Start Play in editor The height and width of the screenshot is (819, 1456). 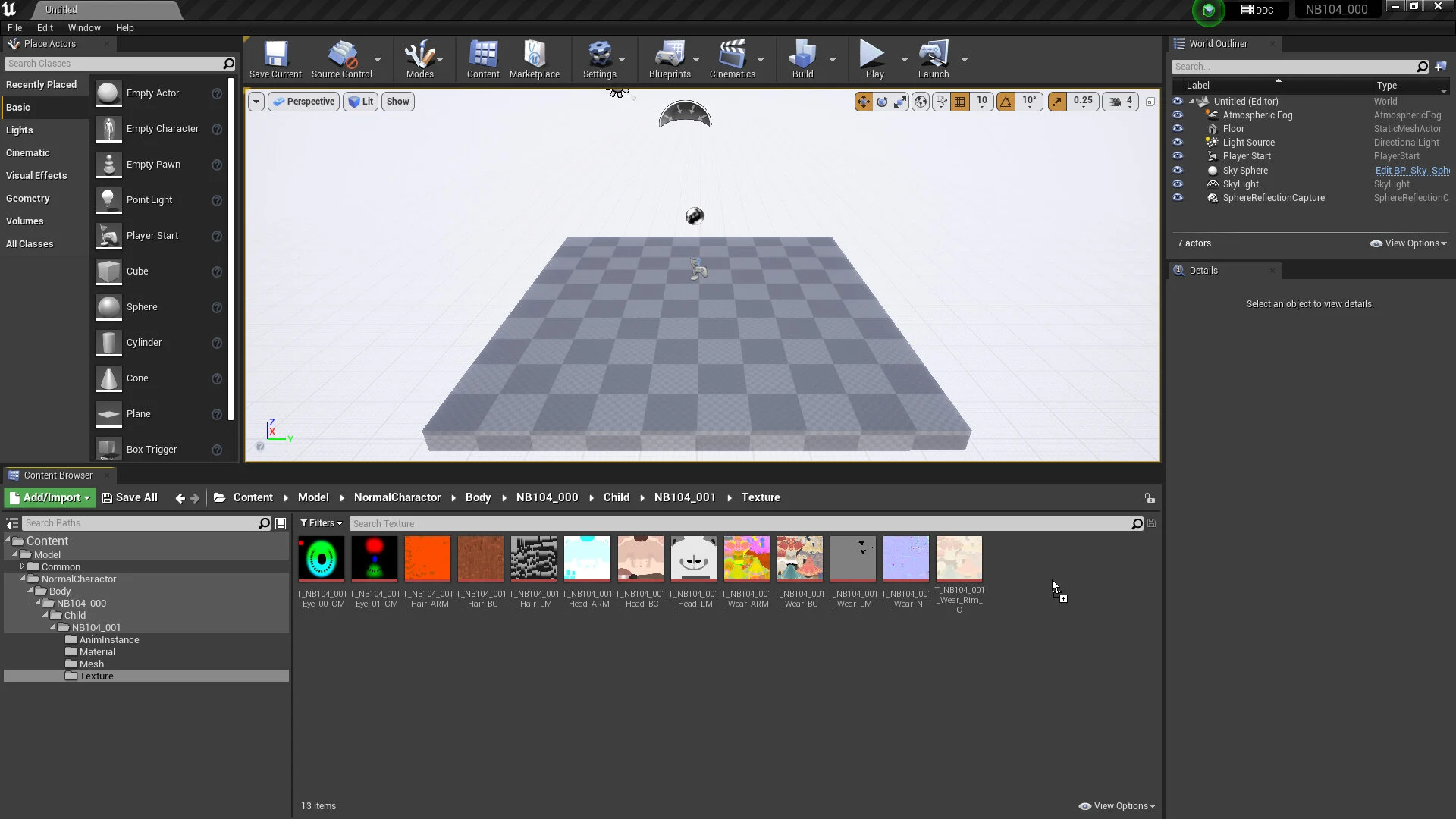(x=874, y=59)
